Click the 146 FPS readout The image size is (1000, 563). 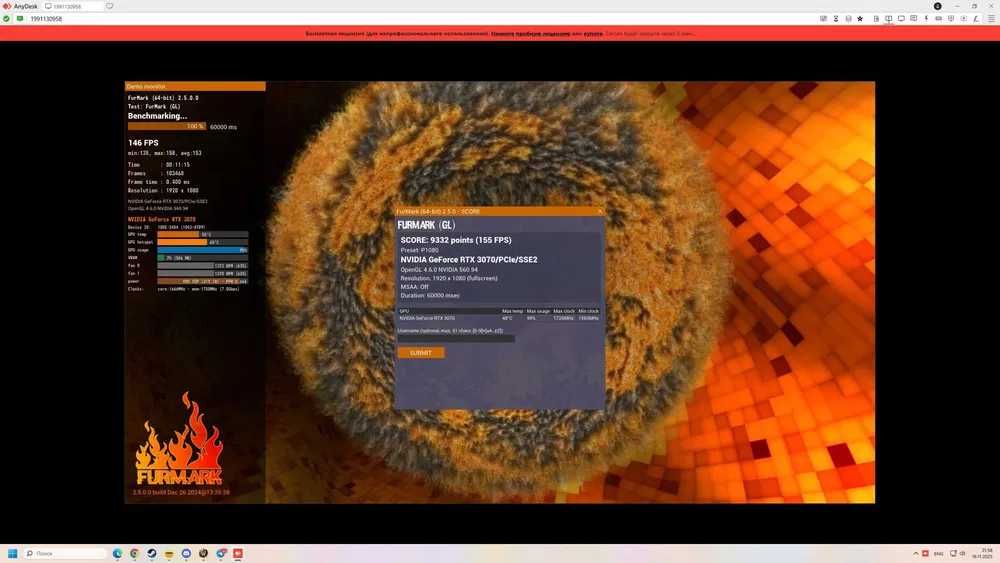pyautogui.click(x=143, y=143)
